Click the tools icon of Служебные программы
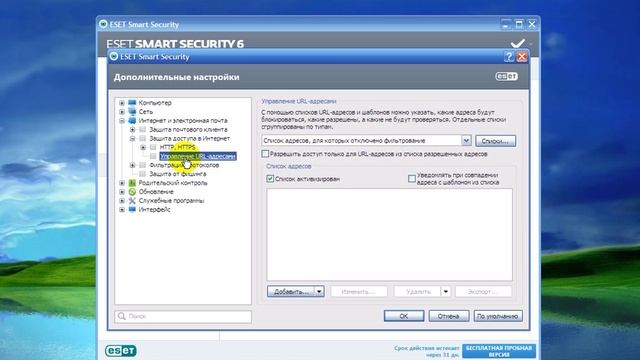Viewport: 640px width, 360px height. [x=132, y=200]
